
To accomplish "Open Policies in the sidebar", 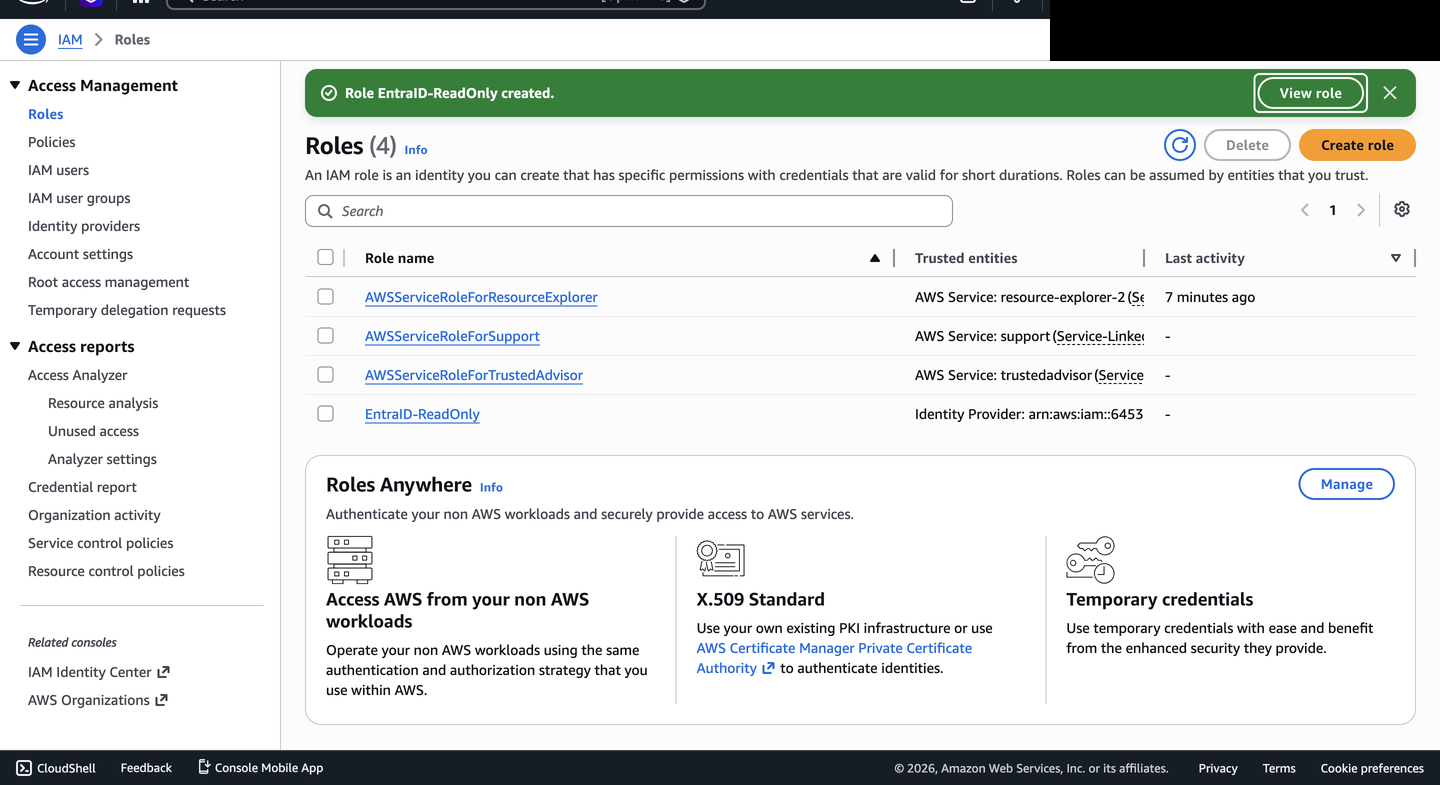I will coord(52,142).
